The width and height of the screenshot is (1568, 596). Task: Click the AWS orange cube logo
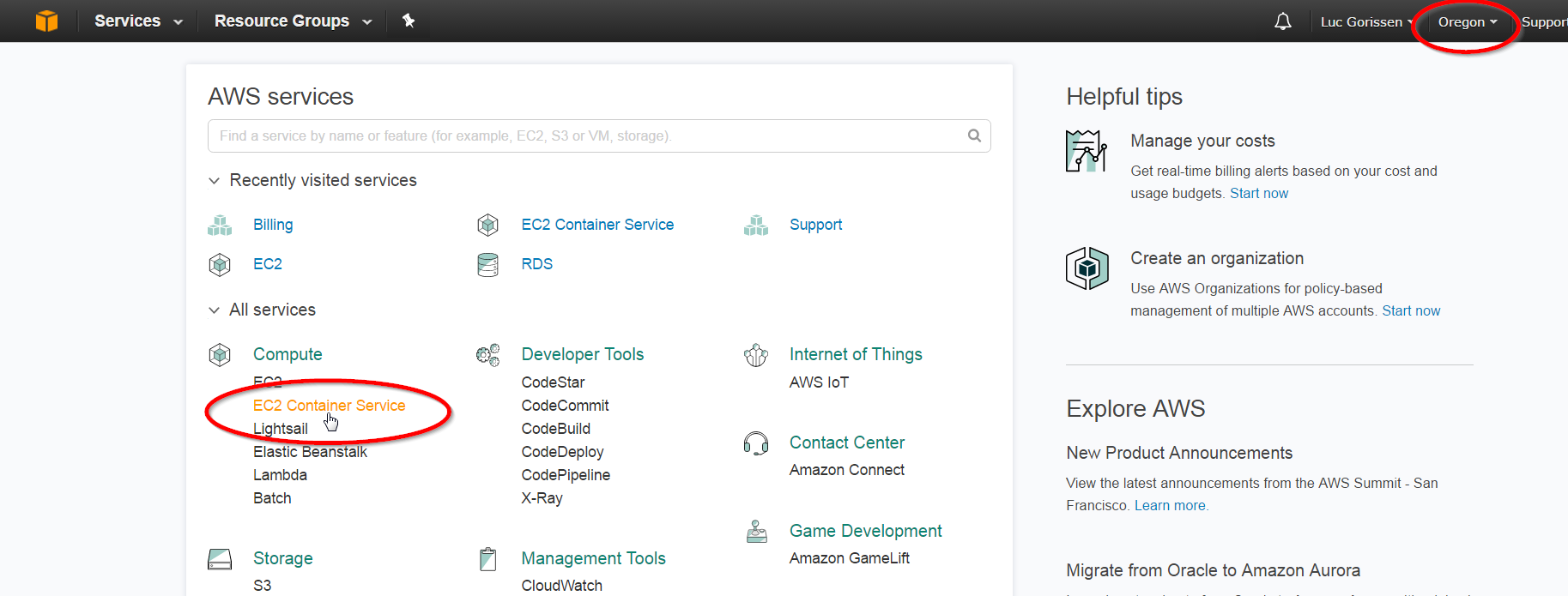tap(47, 21)
